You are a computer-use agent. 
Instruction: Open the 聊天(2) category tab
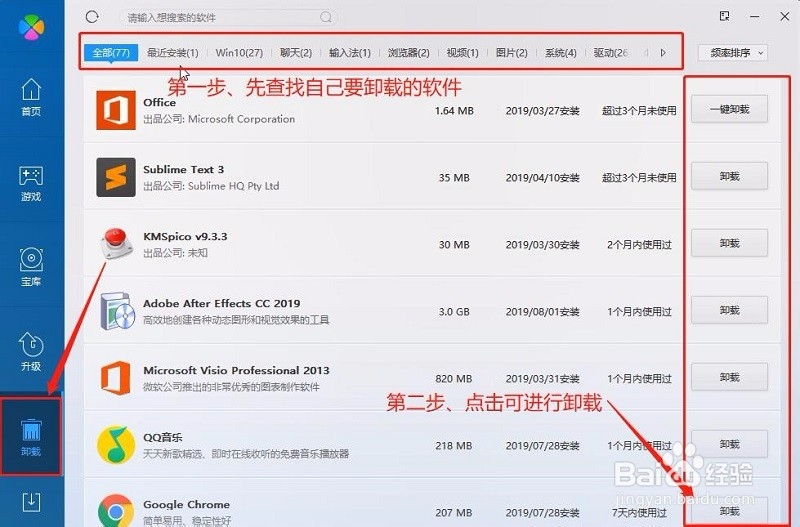(x=296, y=53)
